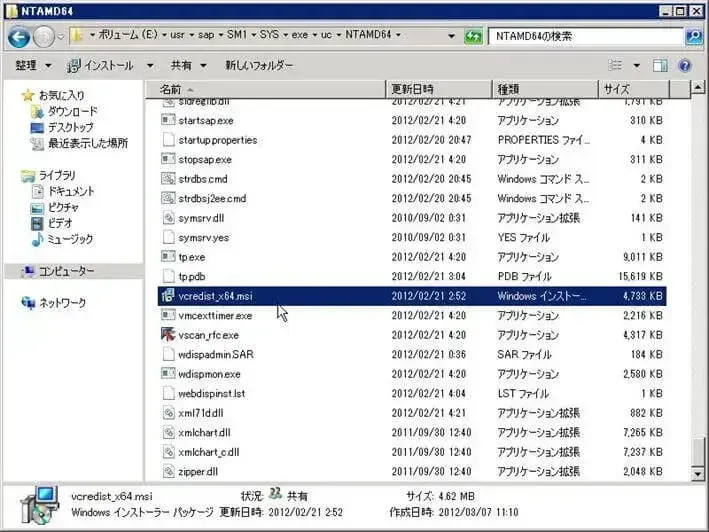Select the wdispadmin.SAR file icon
The image size is (709, 532).
pos(168,354)
